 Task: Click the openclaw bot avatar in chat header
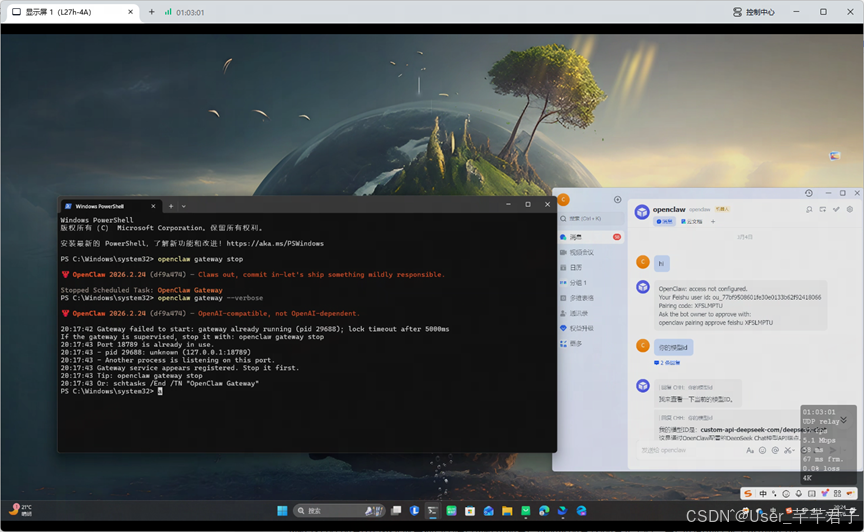(642, 212)
